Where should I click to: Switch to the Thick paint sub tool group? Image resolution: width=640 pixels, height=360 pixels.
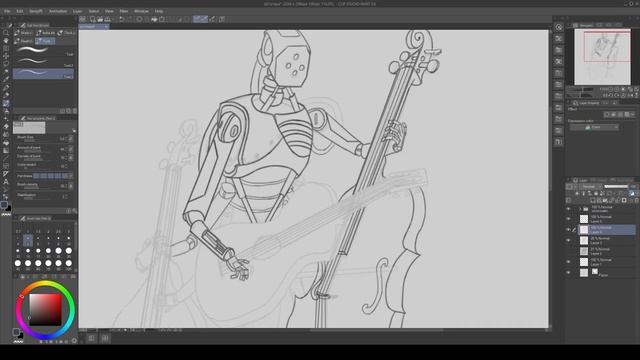coord(67,33)
